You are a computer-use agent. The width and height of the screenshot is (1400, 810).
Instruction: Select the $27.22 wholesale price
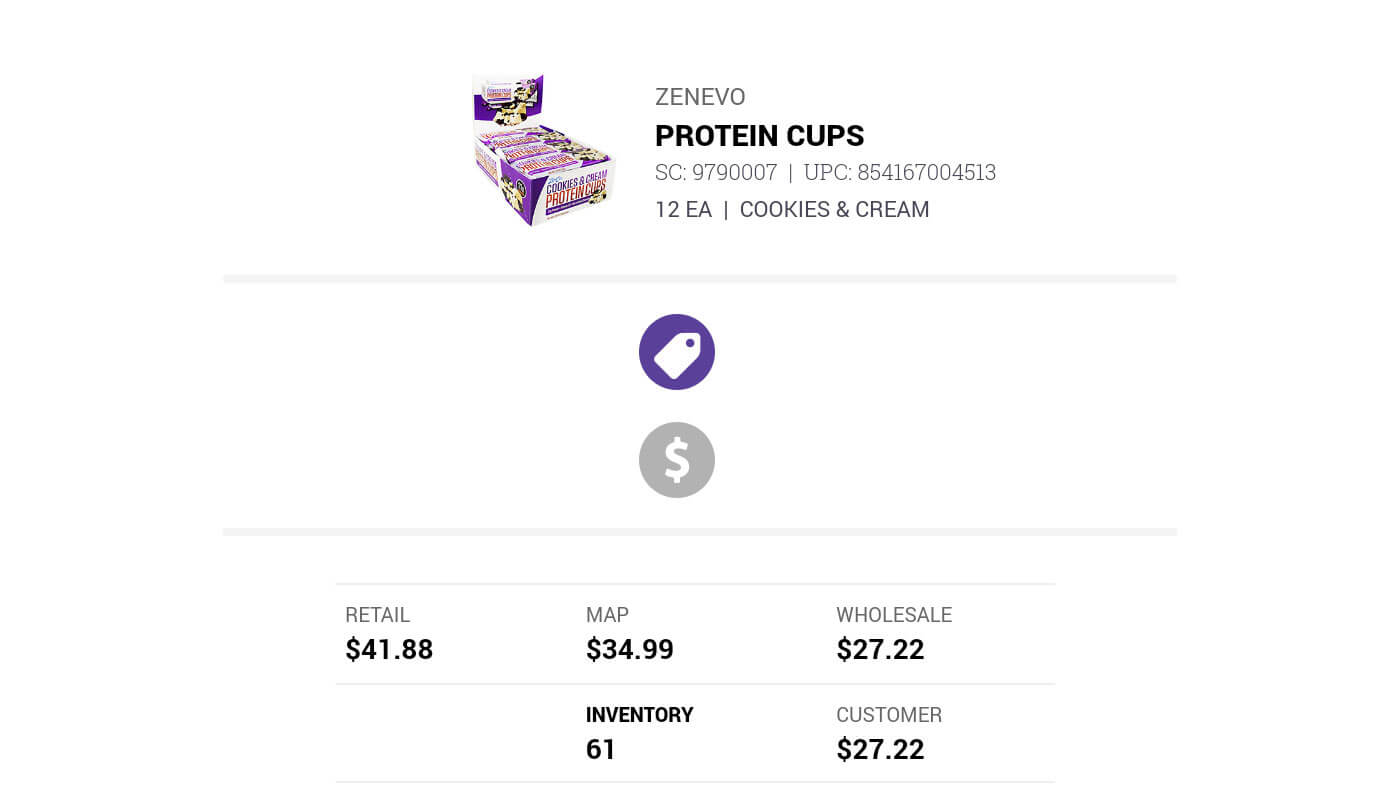click(x=880, y=650)
